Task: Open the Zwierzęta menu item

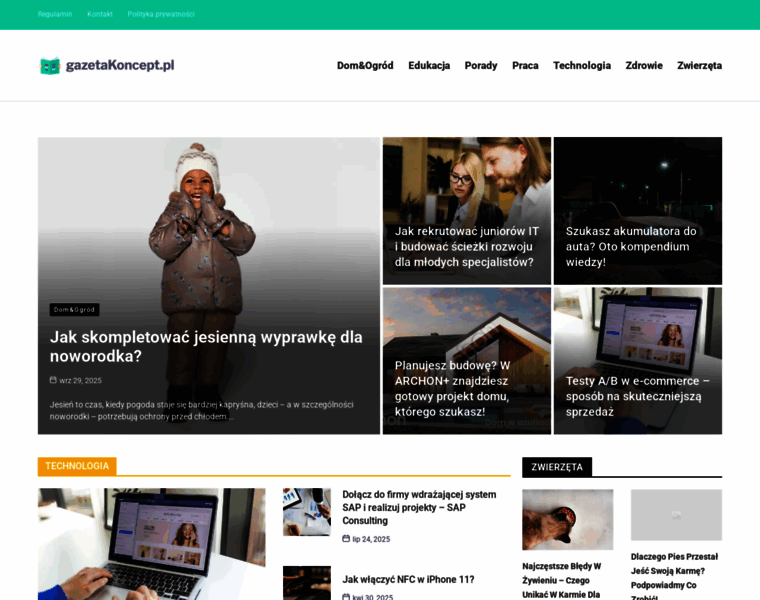Action: tap(699, 65)
